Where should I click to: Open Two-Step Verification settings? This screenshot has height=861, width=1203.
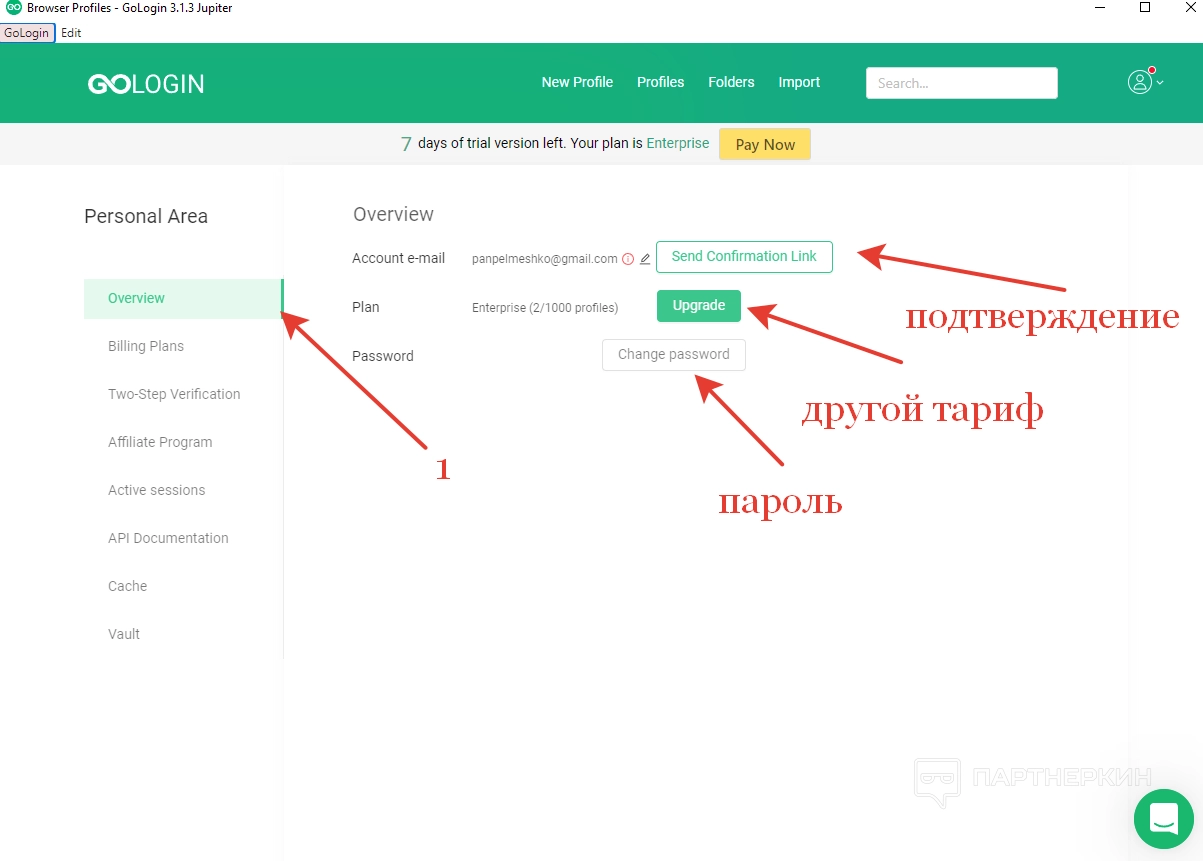click(174, 394)
